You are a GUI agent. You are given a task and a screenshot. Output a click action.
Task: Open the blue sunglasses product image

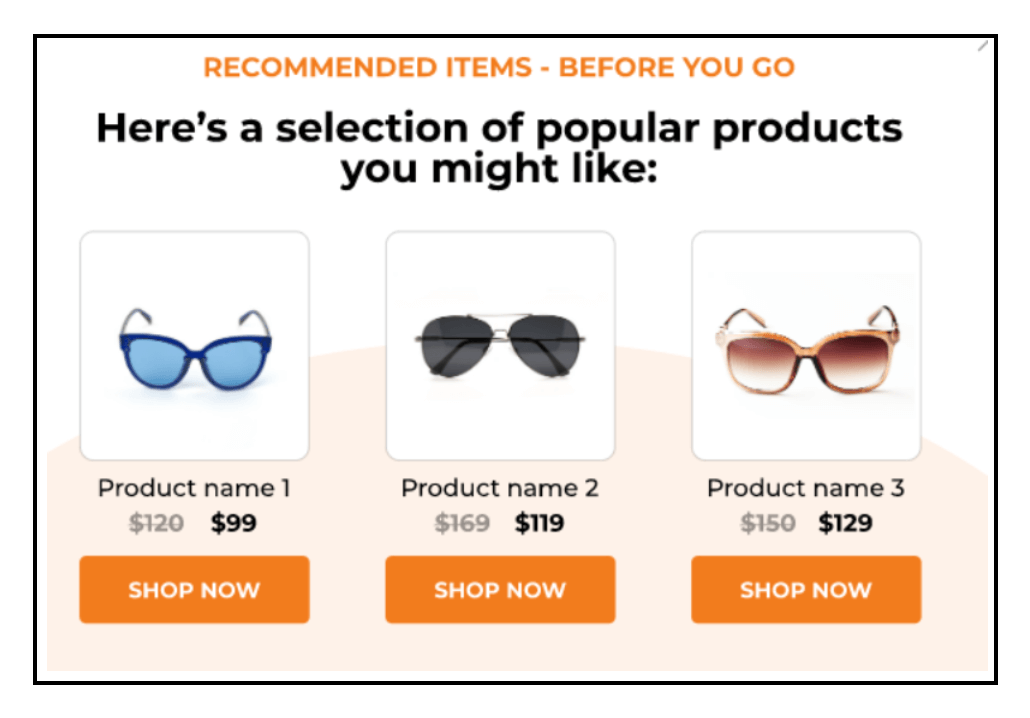point(194,346)
